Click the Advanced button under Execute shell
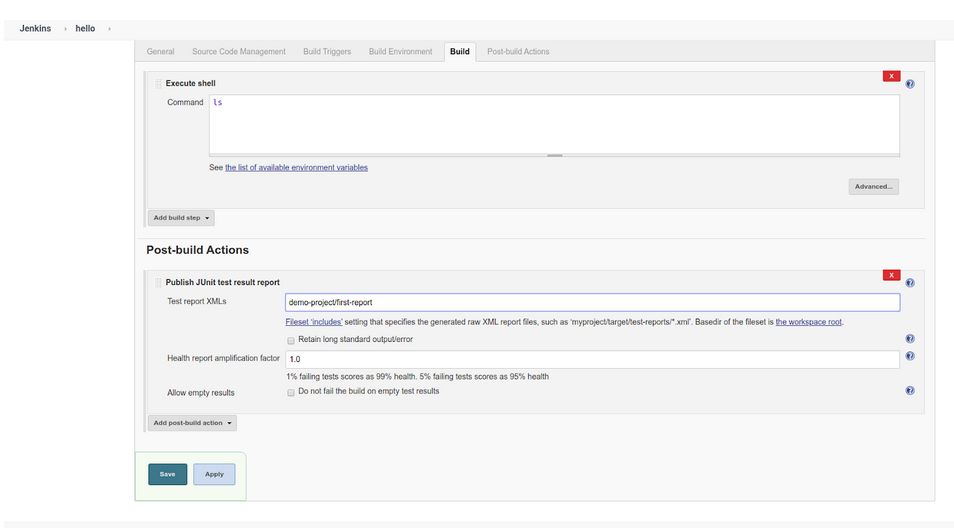 873,187
